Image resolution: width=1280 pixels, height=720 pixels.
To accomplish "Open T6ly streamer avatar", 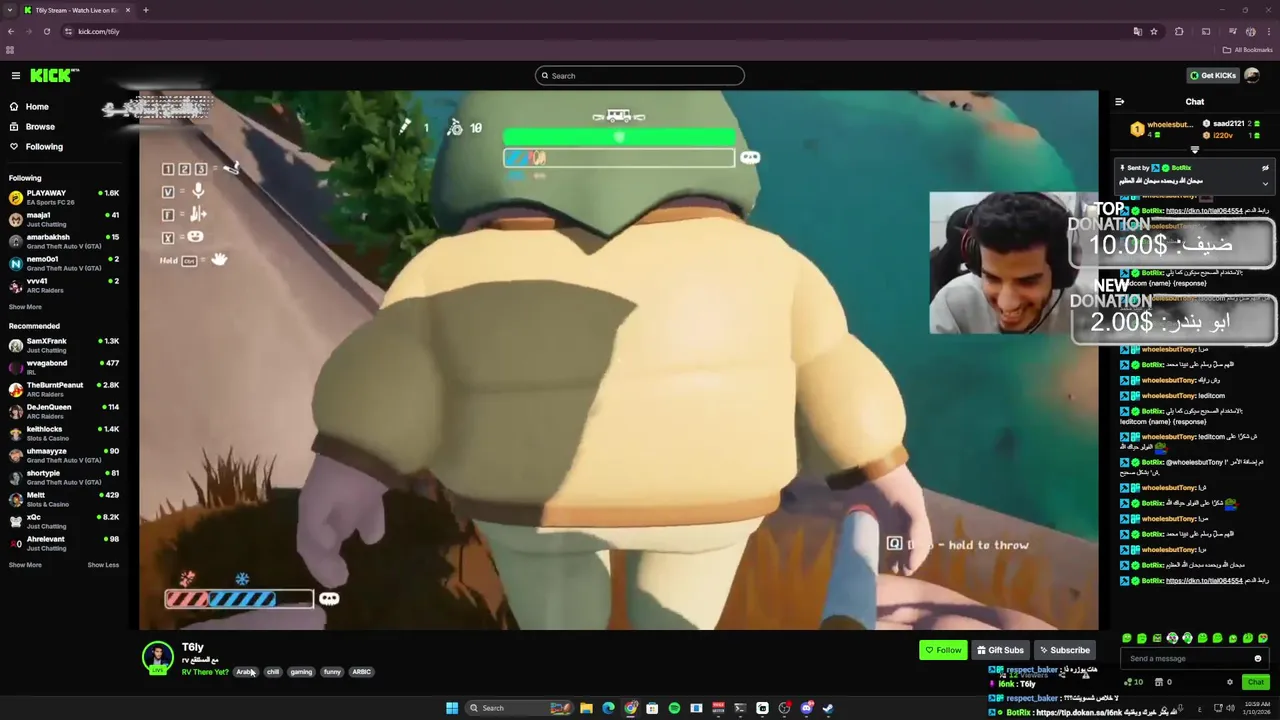I will (x=157, y=657).
